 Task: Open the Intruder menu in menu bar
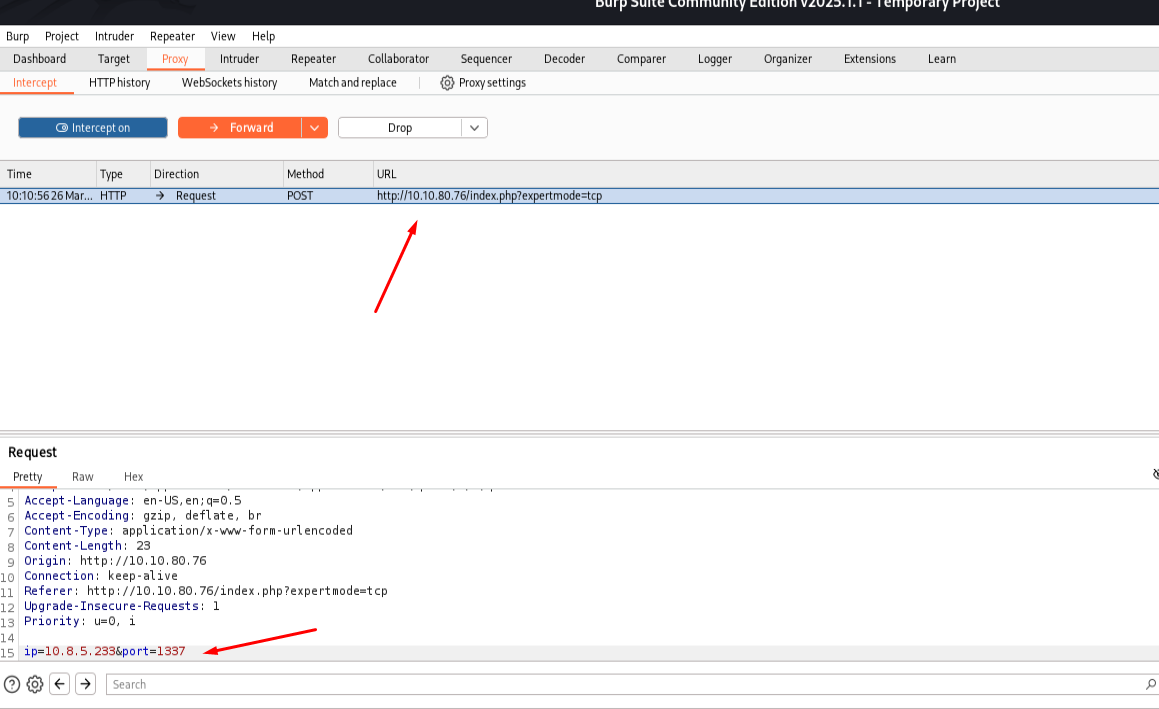coord(115,36)
